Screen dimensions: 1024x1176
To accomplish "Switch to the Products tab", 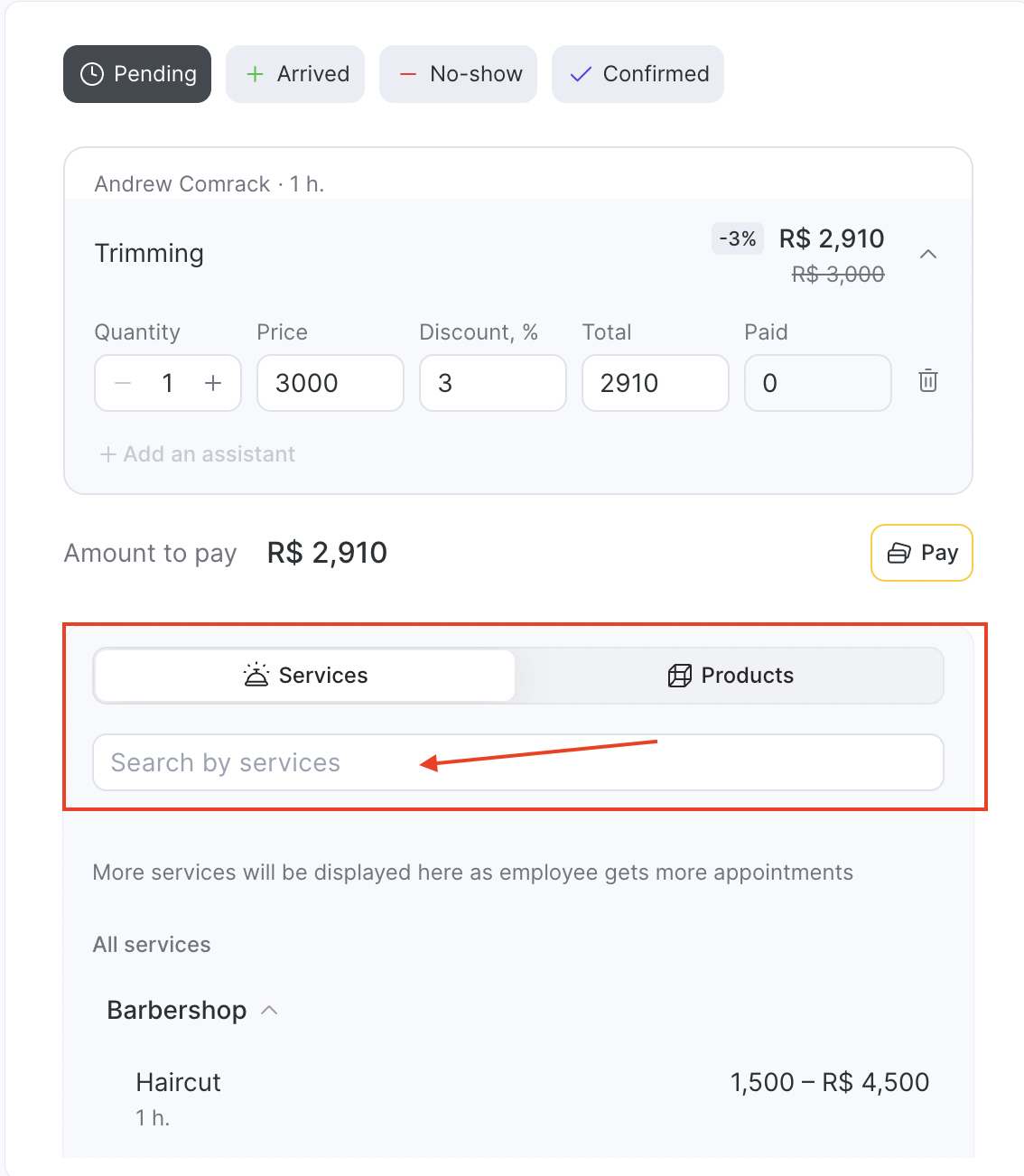I will tap(730, 676).
